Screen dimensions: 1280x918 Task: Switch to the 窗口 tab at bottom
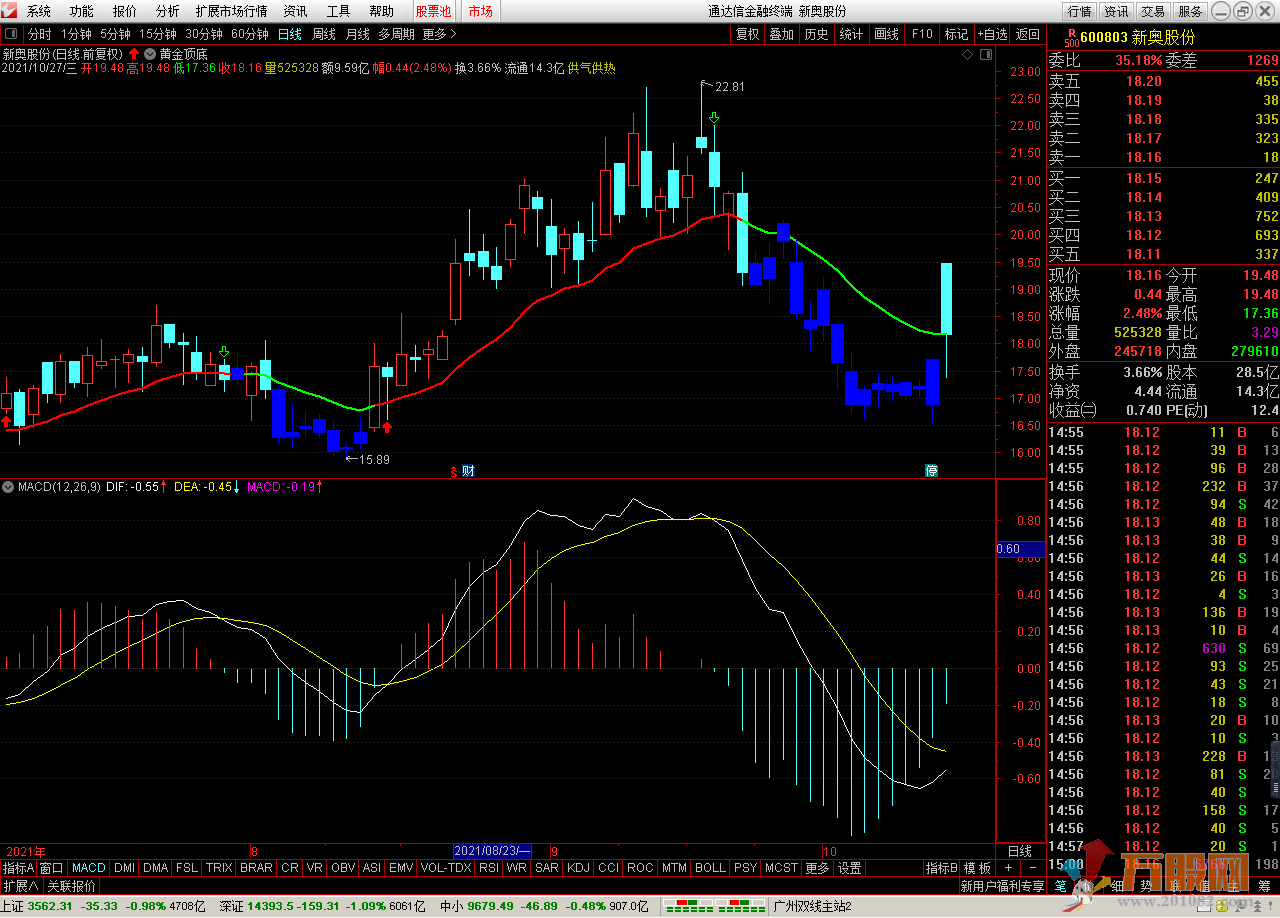pyautogui.click(x=52, y=868)
